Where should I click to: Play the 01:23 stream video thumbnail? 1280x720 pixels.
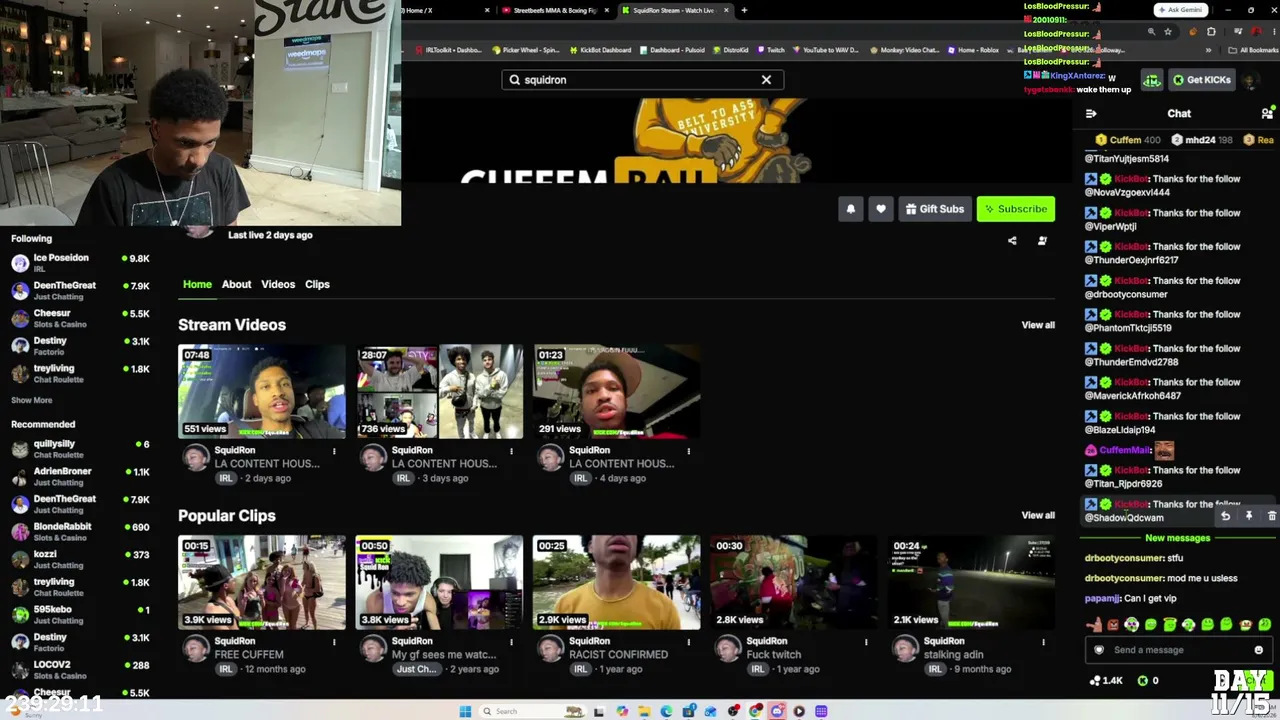616,392
